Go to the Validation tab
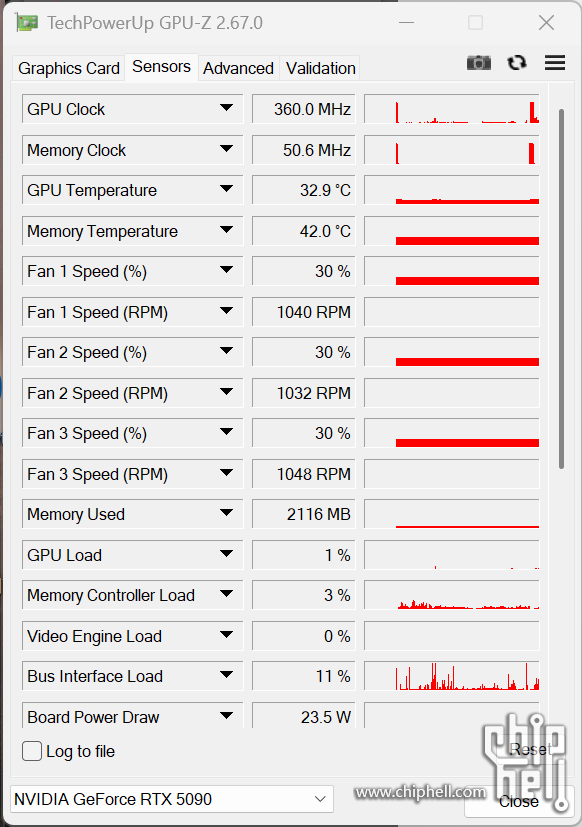The width and height of the screenshot is (582, 827). click(320, 68)
